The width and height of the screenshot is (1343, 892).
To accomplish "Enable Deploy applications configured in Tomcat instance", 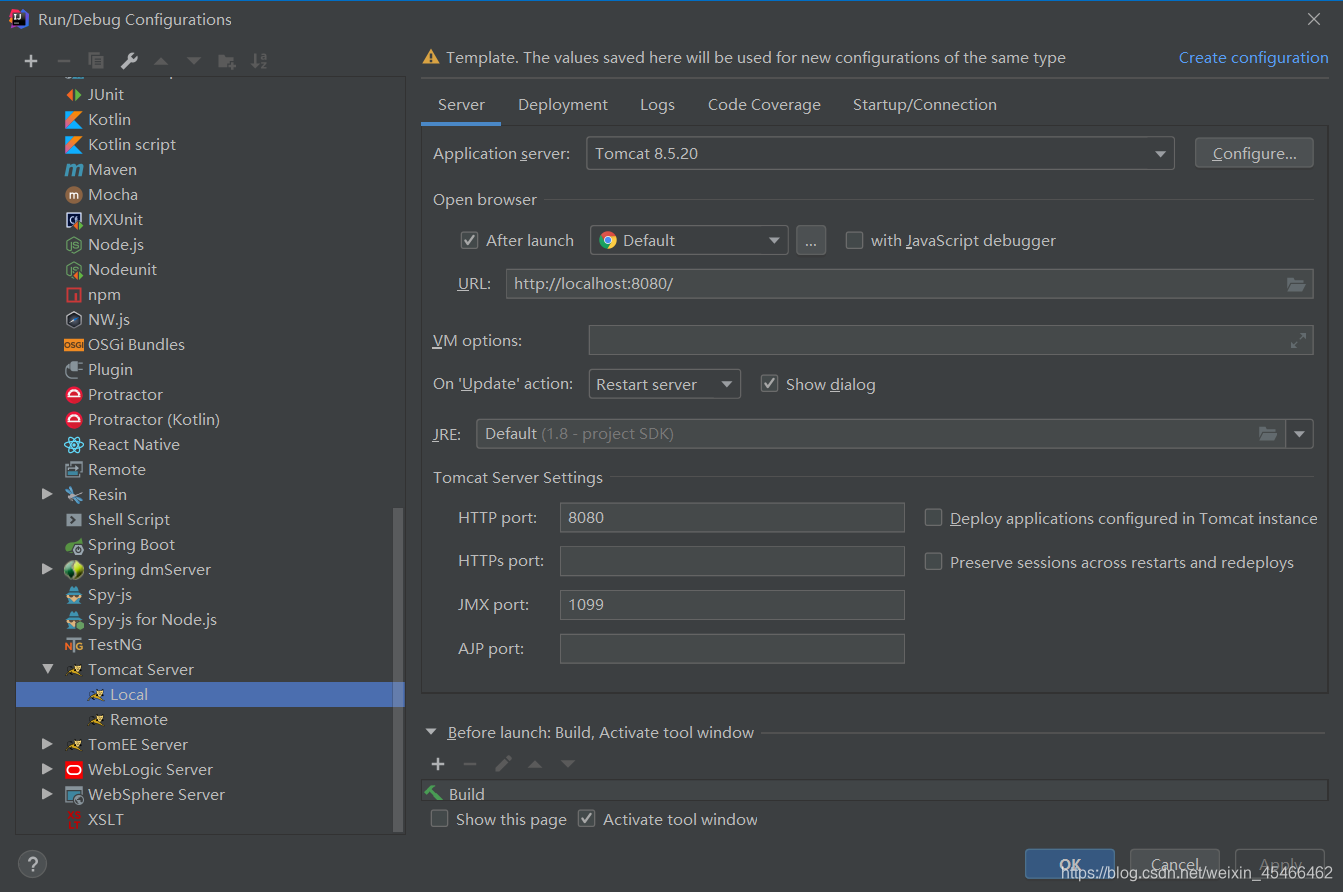I will click(x=933, y=518).
